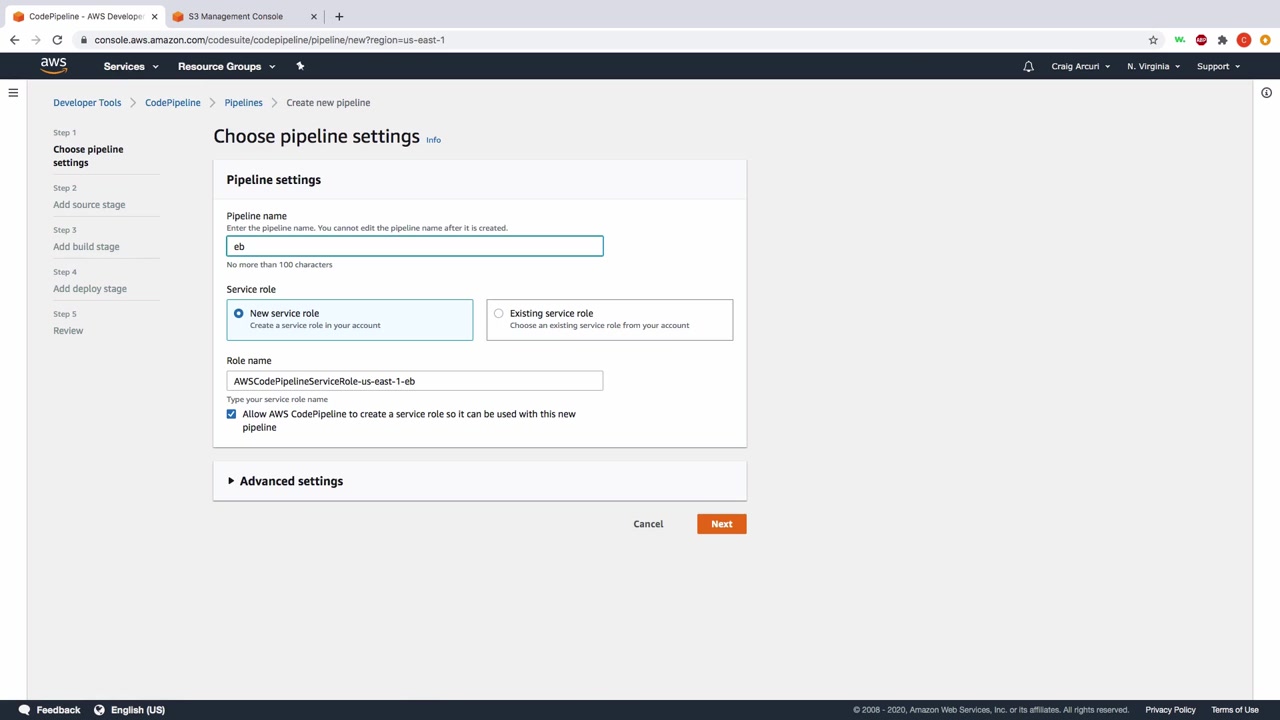Focus the Role name input field
Image resolution: width=1280 pixels, height=720 pixels.
coord(415,381)
